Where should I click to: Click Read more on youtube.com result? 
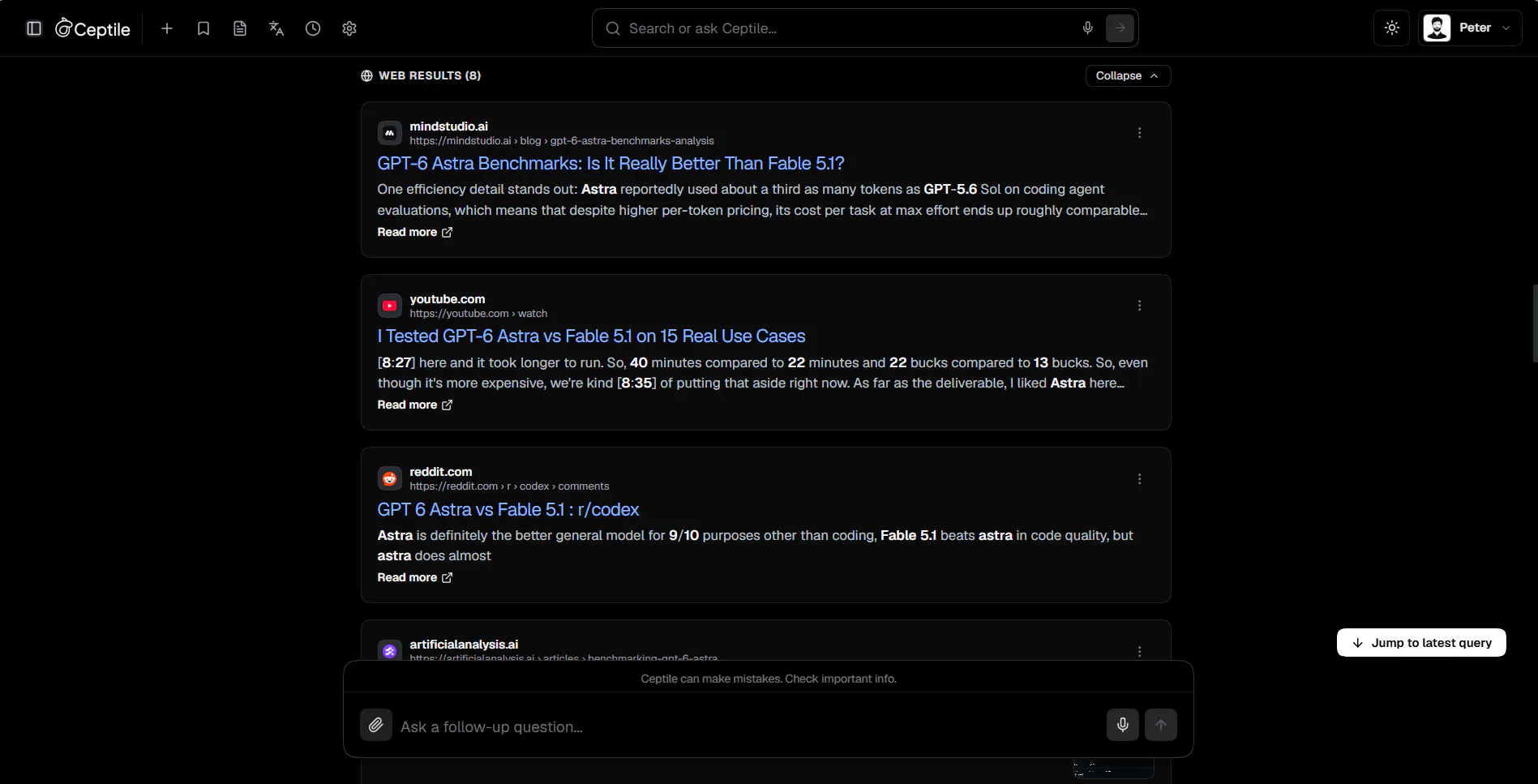(x=415, y=405)
